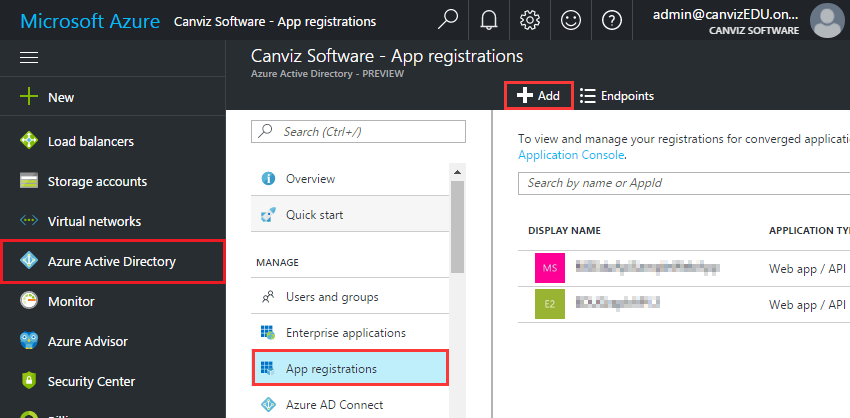Select Quick start in blade menu
The width and height of the screenshot is (850, 418).
pyautogui.click(x=350, y=215)
